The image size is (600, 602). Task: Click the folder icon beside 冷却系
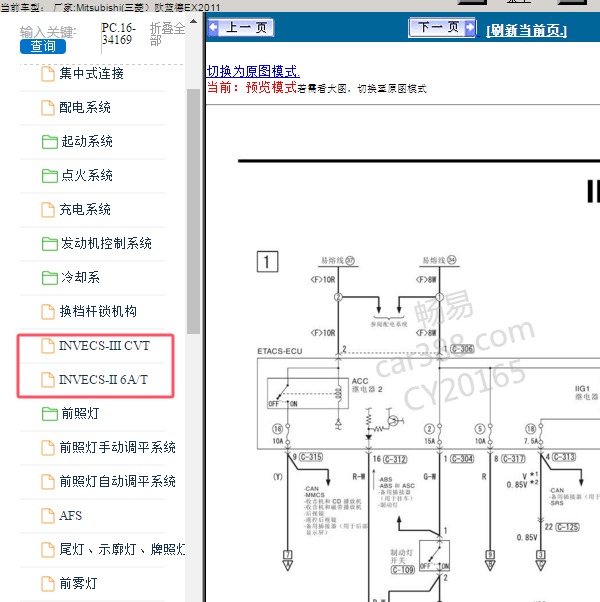pos(50,278)
